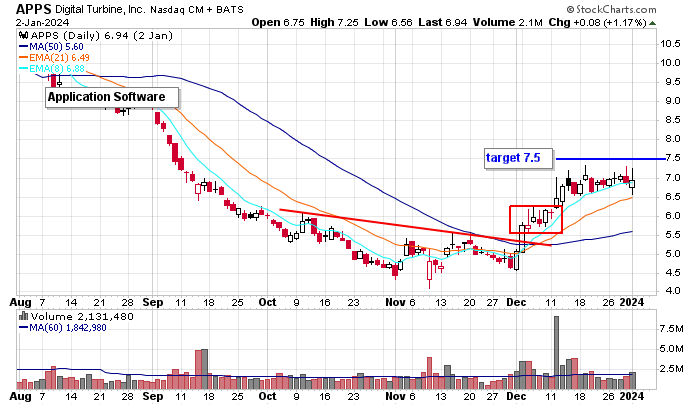
Task: Click the APPS (Daily) 6.94 (2 Jan) legend
Action: [x=101, y=36]
